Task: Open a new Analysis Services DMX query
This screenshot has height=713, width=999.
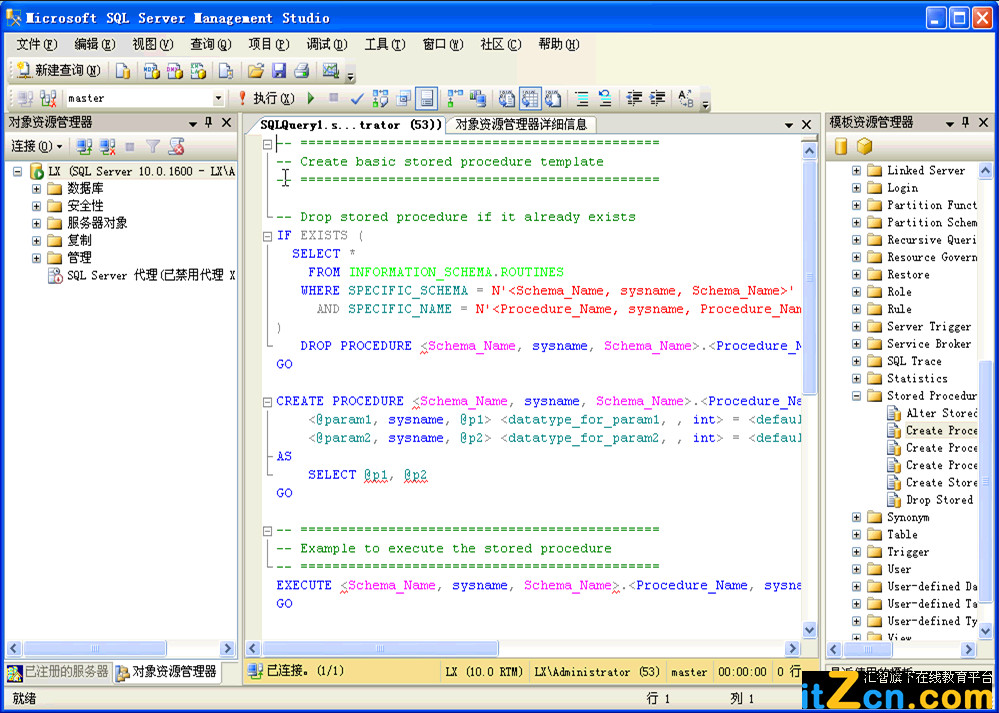Action: tap(174, 71)
